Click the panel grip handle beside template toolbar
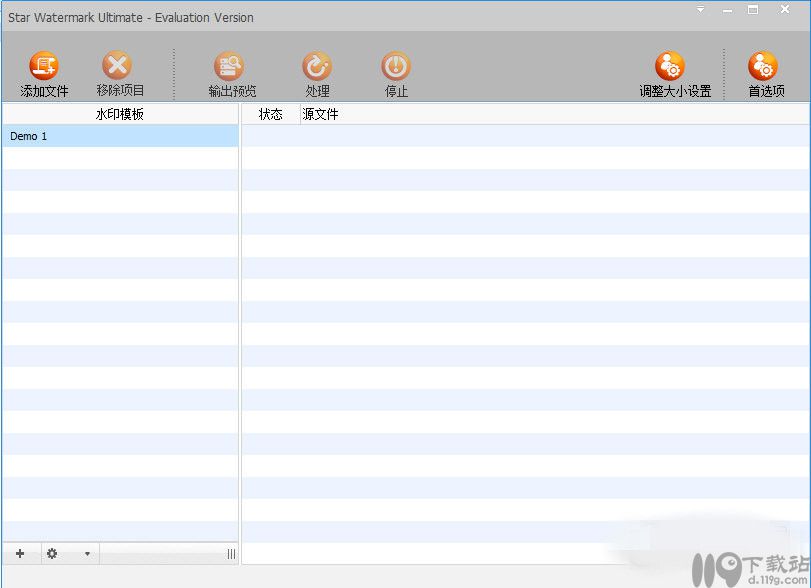The image size is (811, 588). pos(231,554)
